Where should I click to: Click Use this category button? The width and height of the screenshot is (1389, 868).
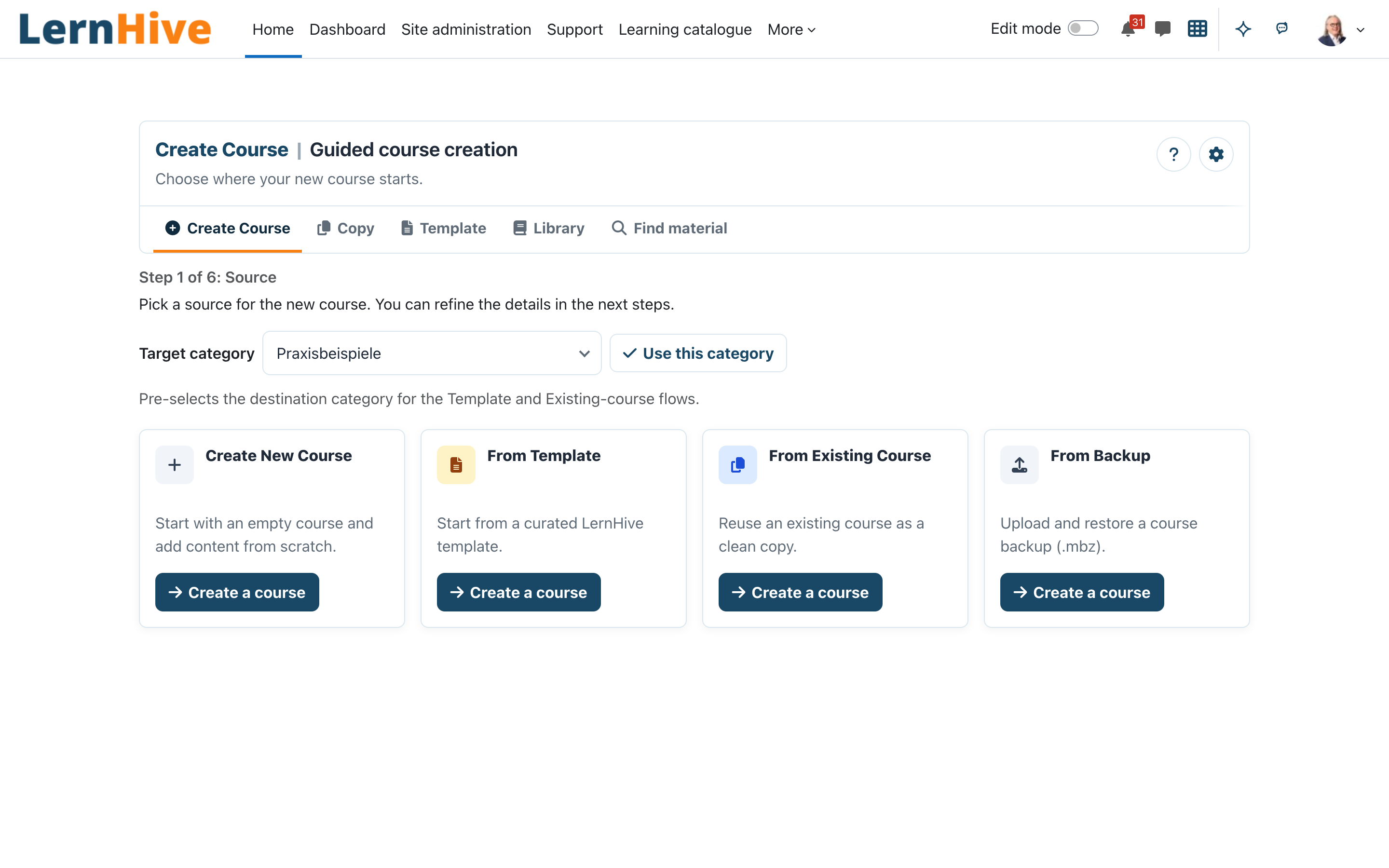click(x=698, y=353)
